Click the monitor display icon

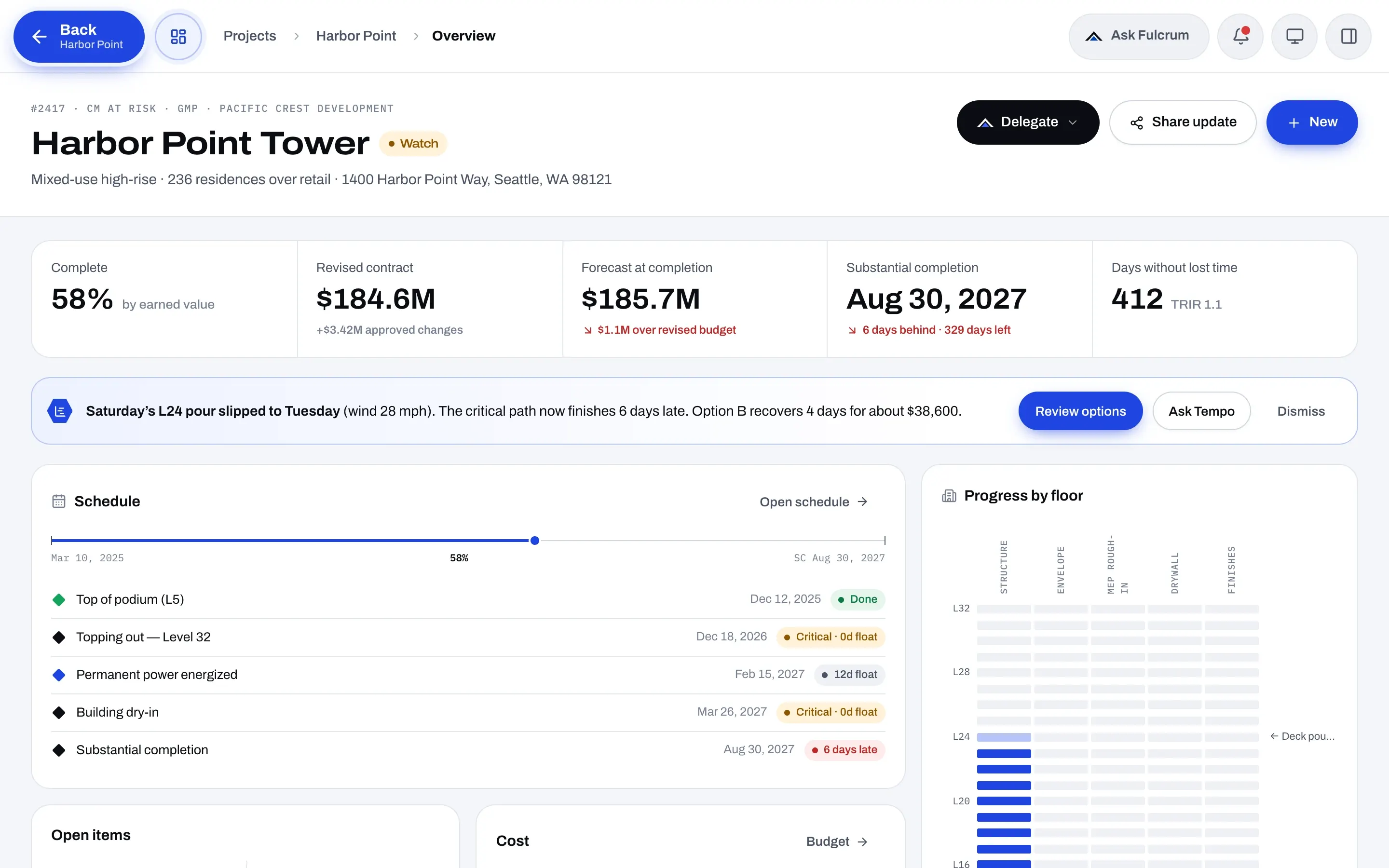1294,36
